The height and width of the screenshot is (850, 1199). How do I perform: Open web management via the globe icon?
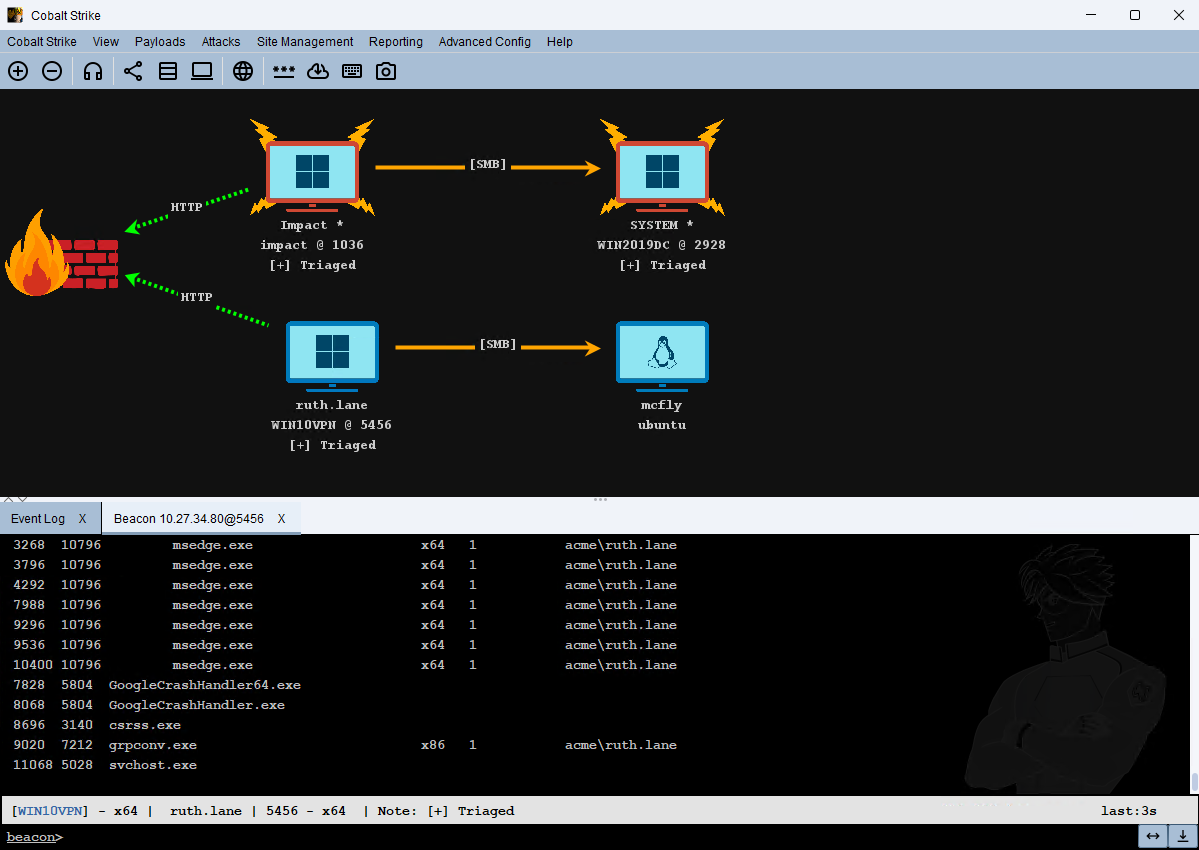243,71
